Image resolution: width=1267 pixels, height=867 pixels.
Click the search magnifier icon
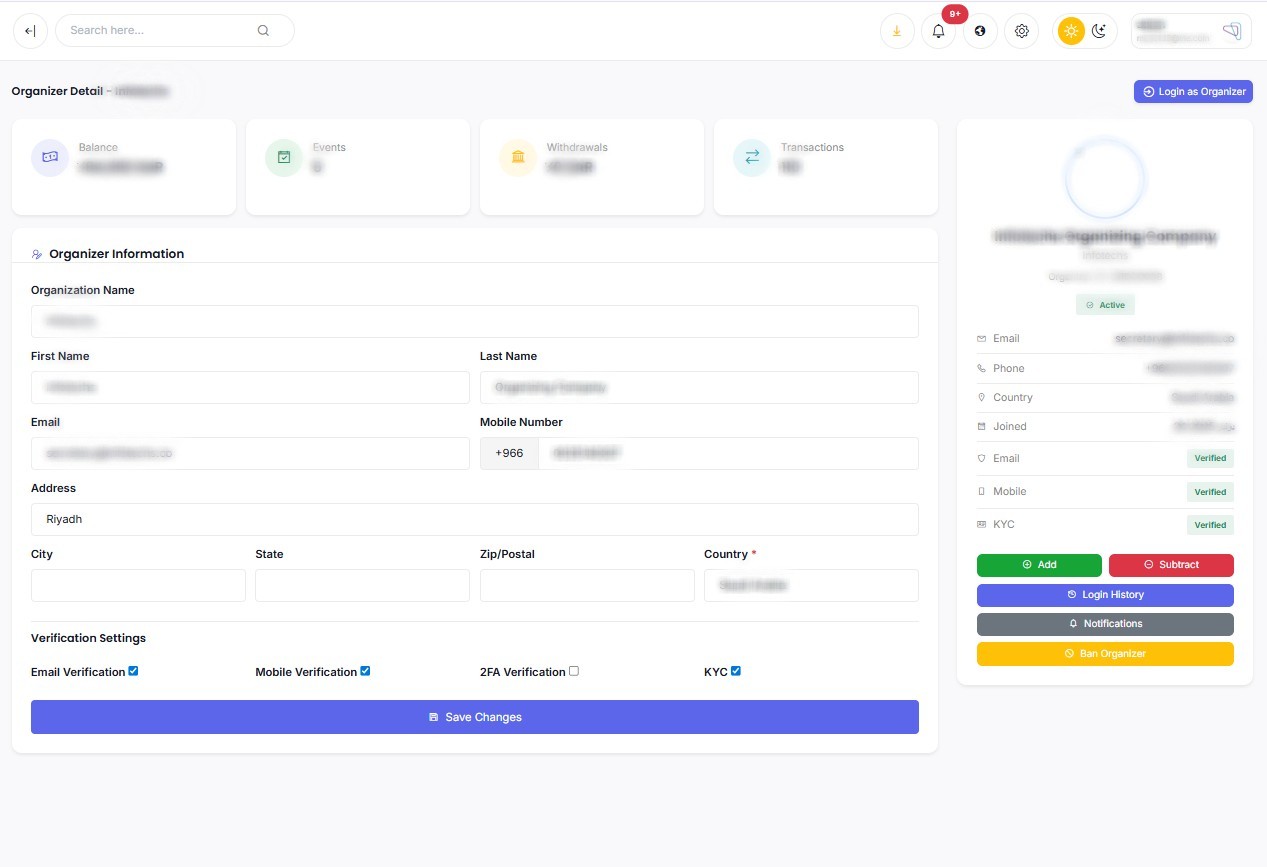[x=263, y=31]
